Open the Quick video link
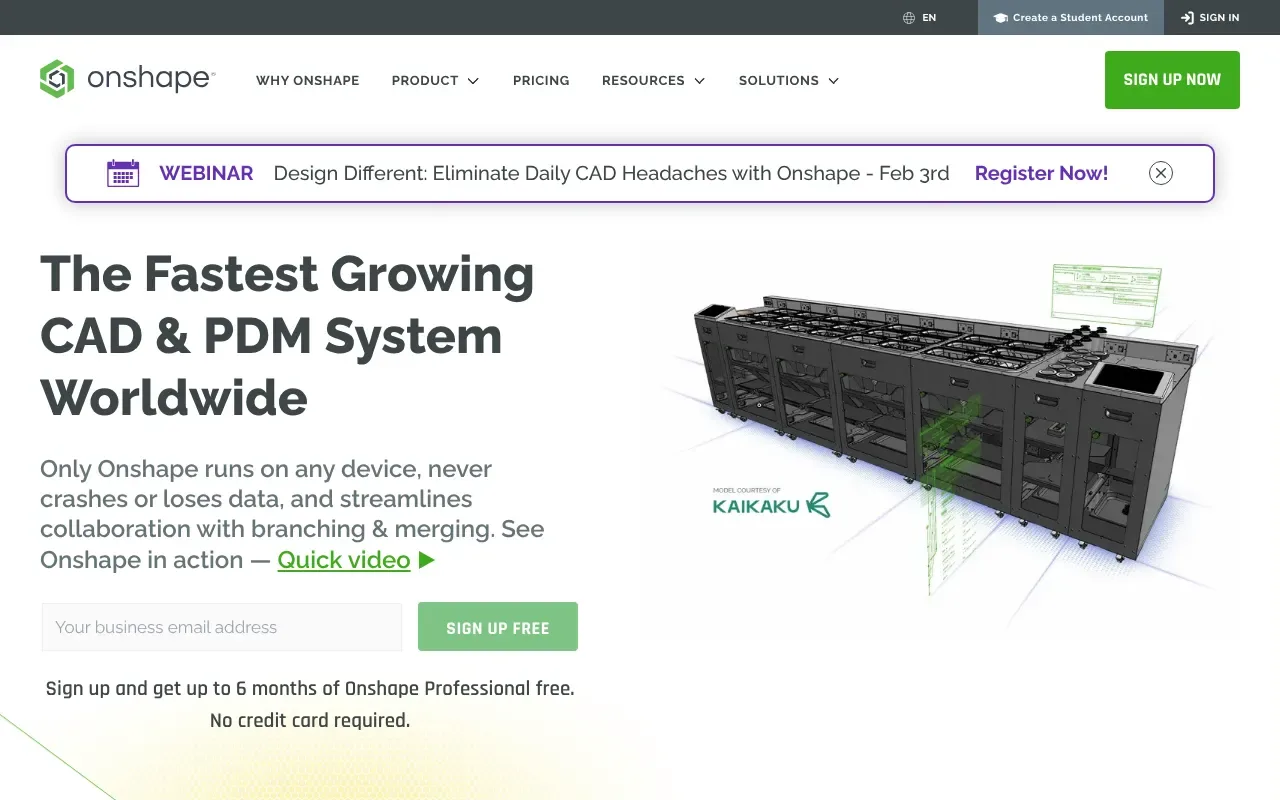The height and width of the screenshot is (800, 1280). [x=344, y=560]
